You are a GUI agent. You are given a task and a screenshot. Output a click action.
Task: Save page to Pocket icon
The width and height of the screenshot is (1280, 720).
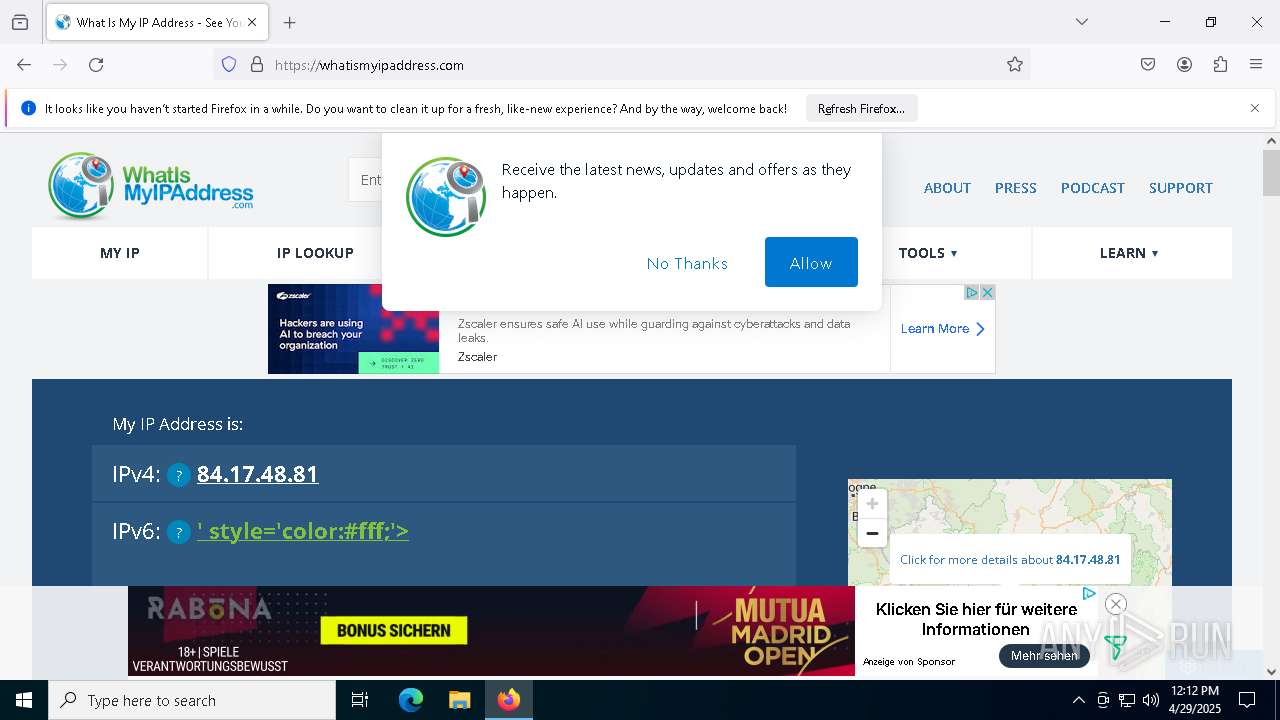pyautogui.click(x=1148, y=64)
